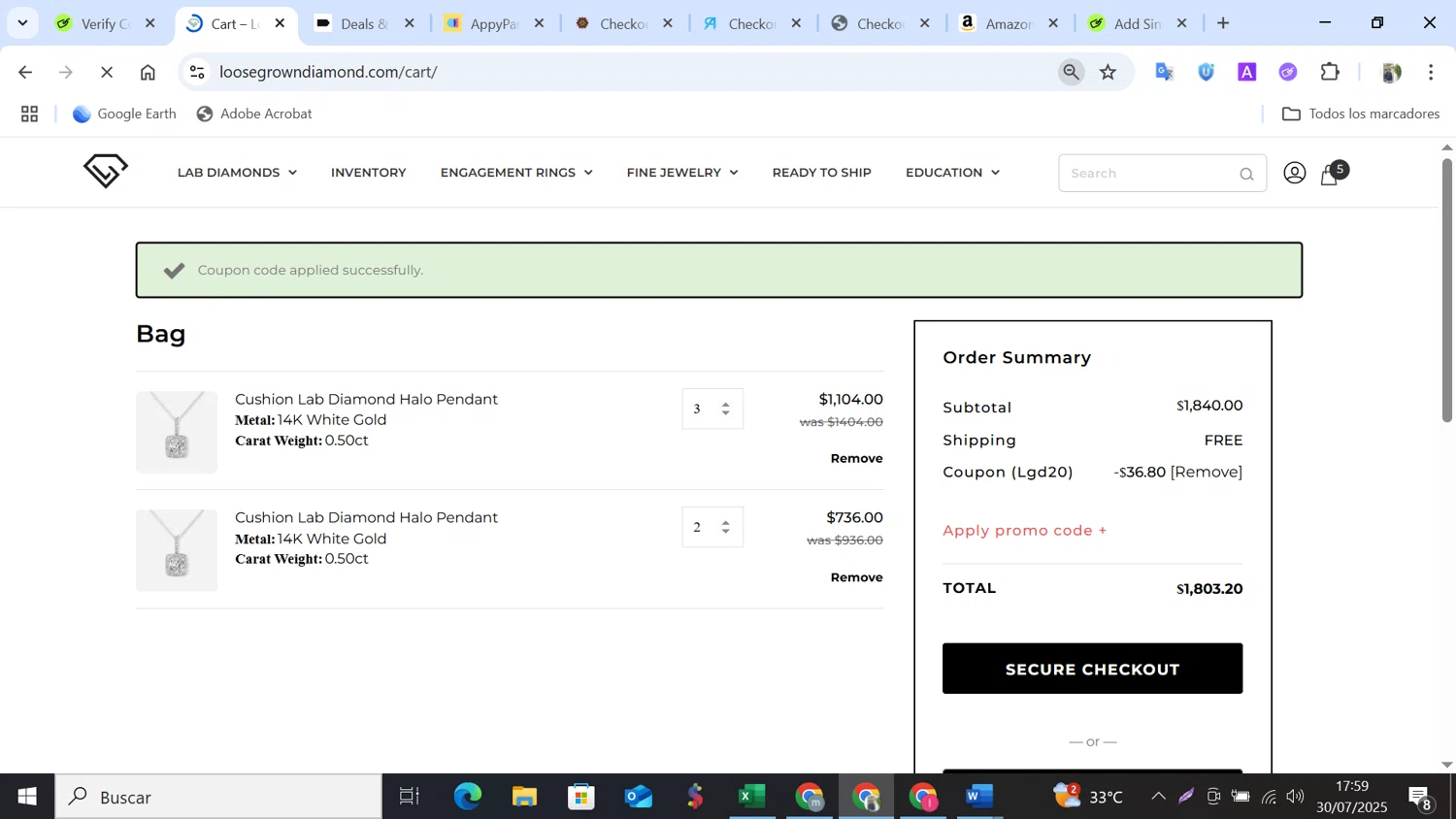Open the apps grid in bookmarks bar
The image size is (1456, 819).
[x=29, y=114]
